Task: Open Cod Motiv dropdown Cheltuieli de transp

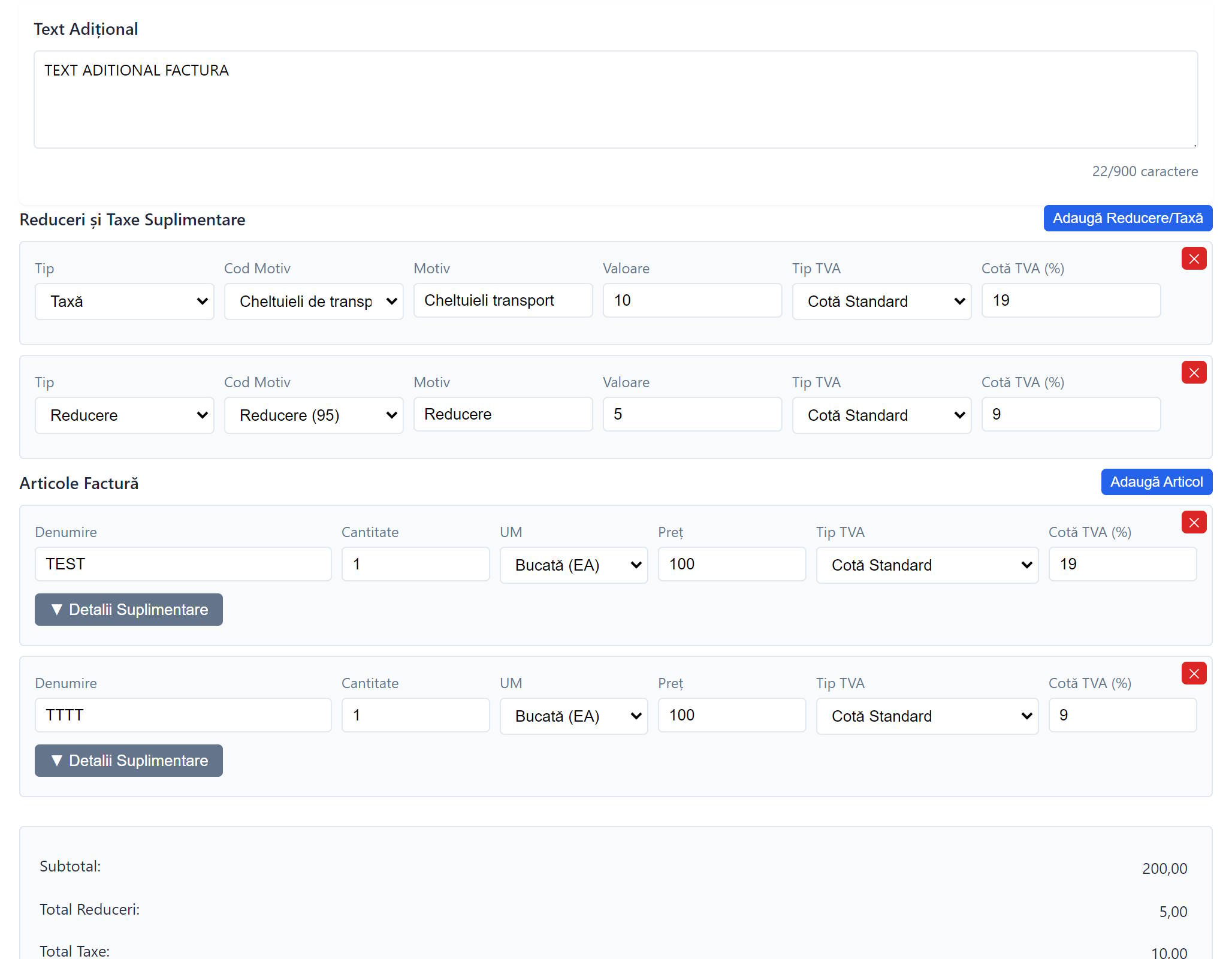Action: pyautogui.click(x=314, y=301)
